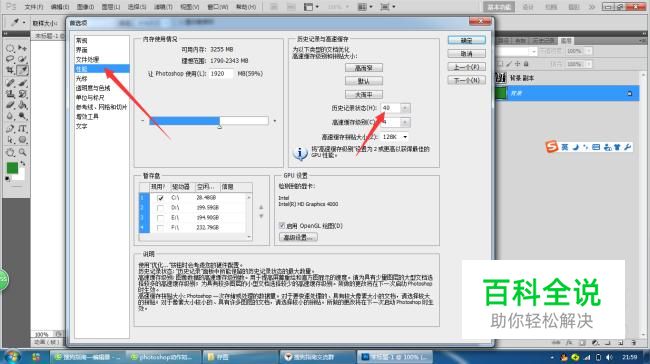The height and width of the screenshot is (364, 650).
Task: Click the info icon in history cache section
Action: (x=300, y=153)
